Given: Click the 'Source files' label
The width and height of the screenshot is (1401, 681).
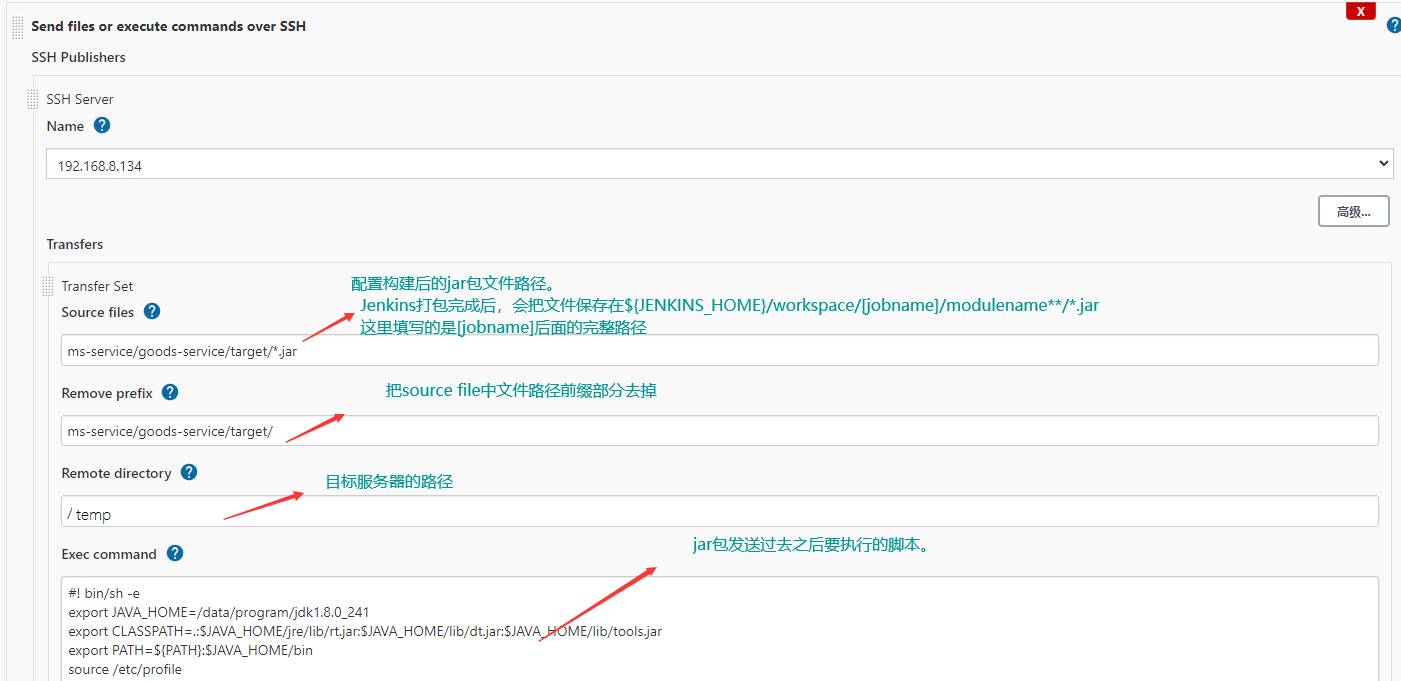Looking at the screenshot, I should pyautogui.click(x=97, y=312).
